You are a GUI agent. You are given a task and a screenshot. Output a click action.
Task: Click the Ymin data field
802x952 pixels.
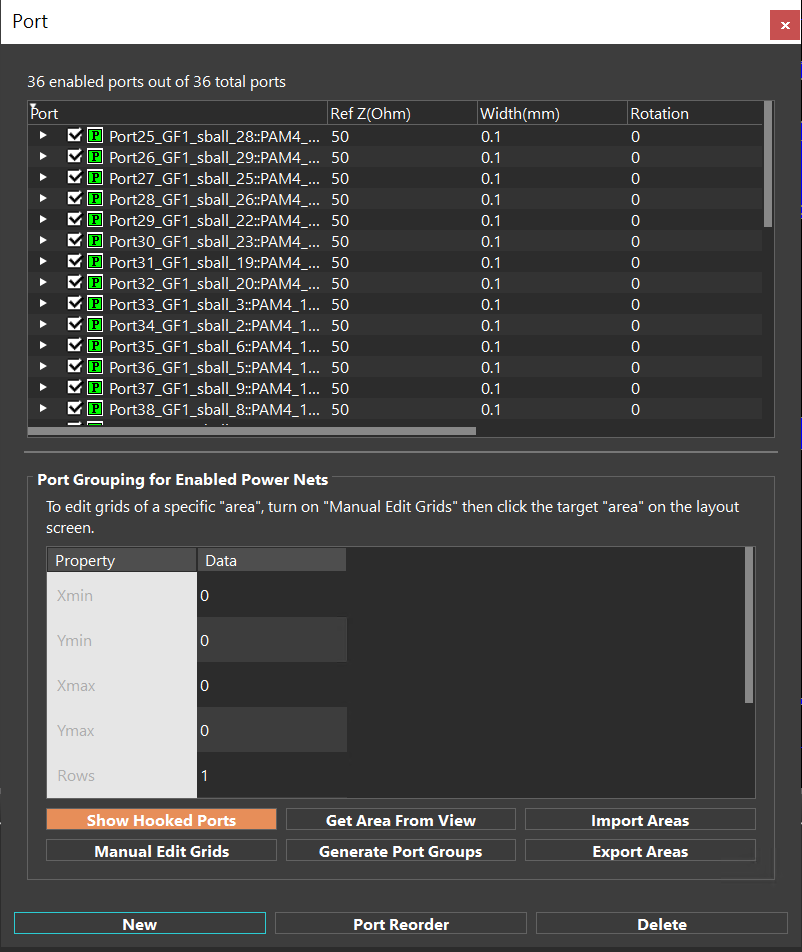(272, 640)
